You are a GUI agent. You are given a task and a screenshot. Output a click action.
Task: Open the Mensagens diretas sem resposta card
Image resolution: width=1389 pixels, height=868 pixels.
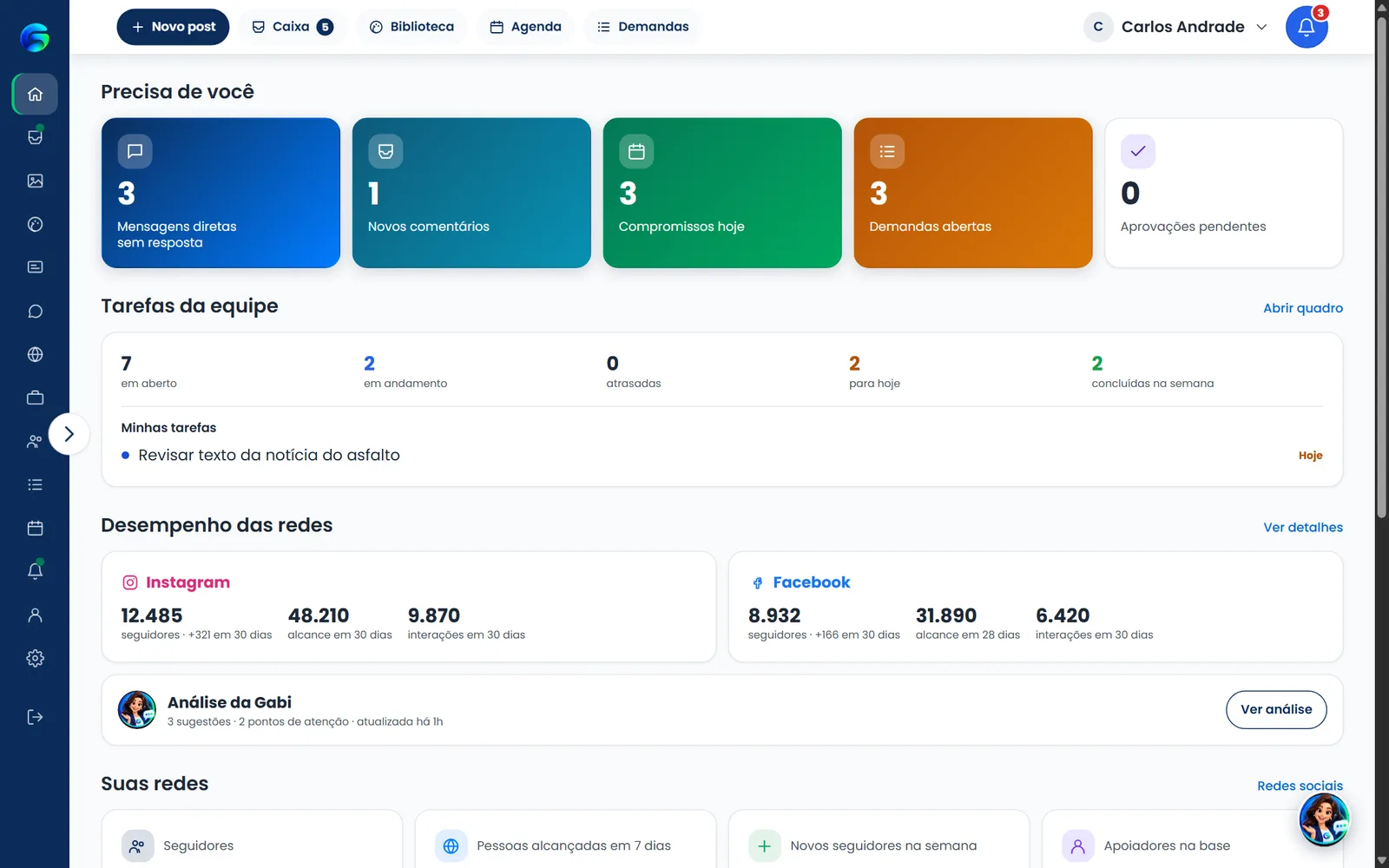pos(221,193)
